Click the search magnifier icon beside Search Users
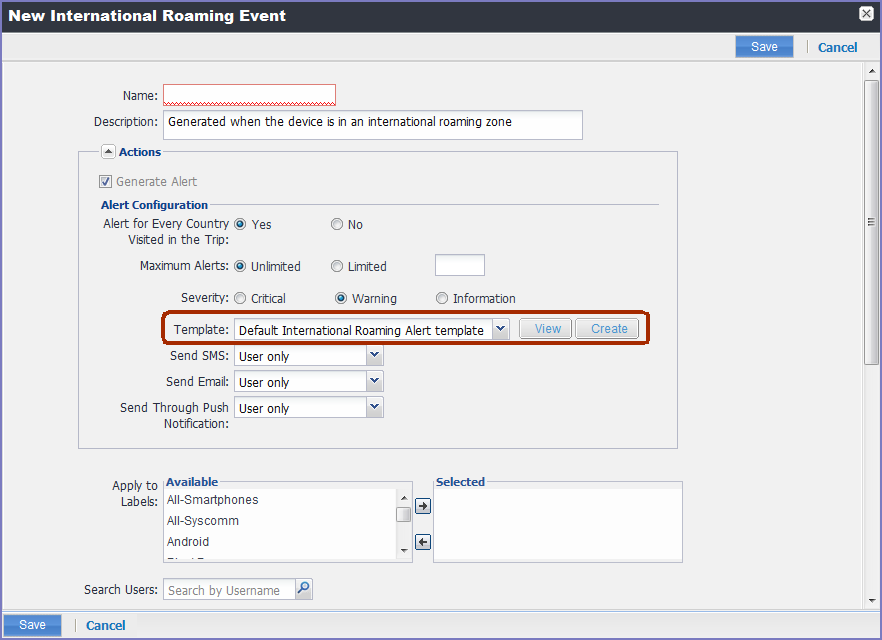 point(304,590)
